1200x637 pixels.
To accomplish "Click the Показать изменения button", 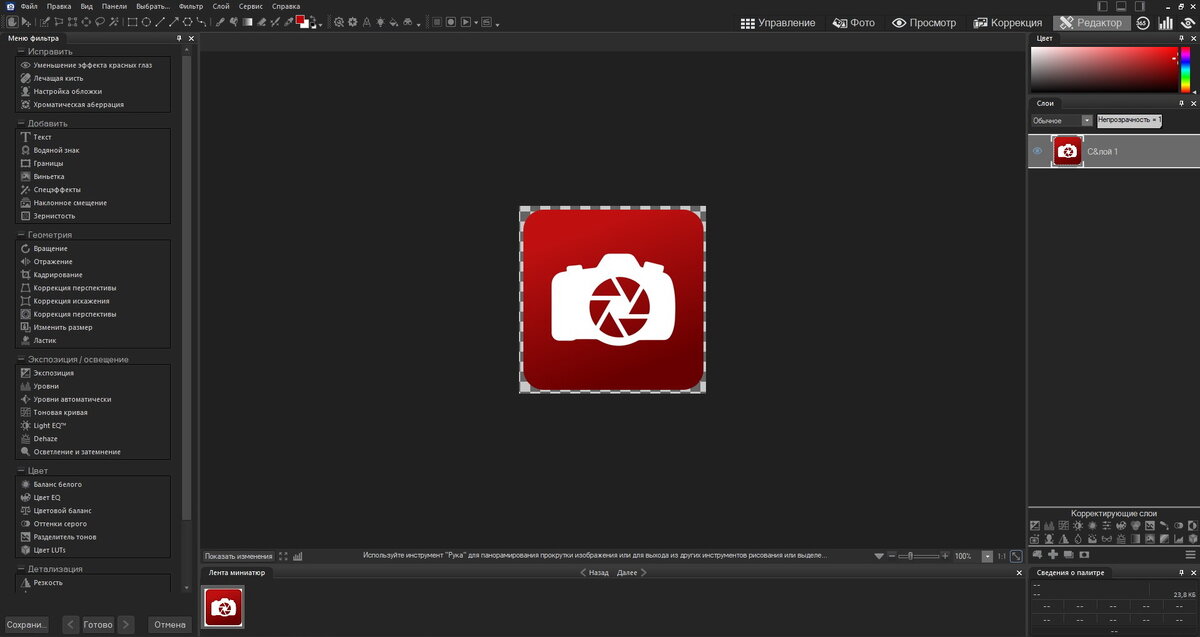I will coord(239,556).
